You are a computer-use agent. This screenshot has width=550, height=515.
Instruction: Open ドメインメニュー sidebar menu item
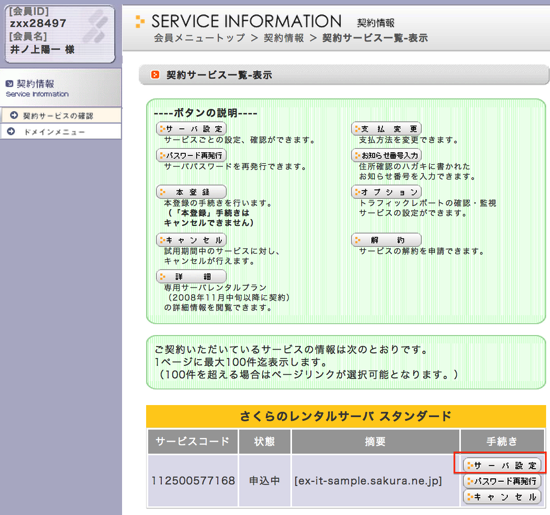coord(61,132)
